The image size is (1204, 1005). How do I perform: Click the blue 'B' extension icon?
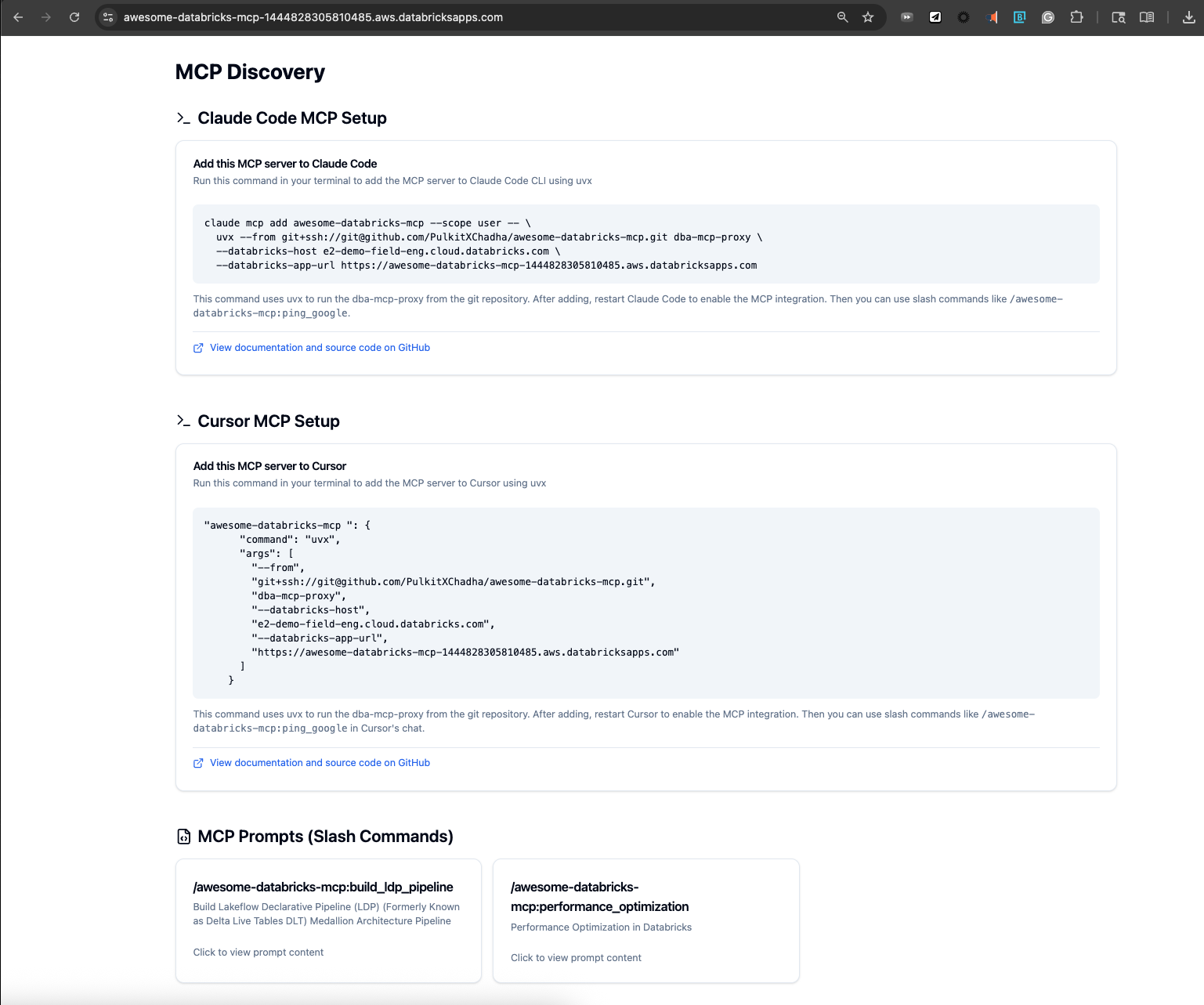[x=1019, y=16]
